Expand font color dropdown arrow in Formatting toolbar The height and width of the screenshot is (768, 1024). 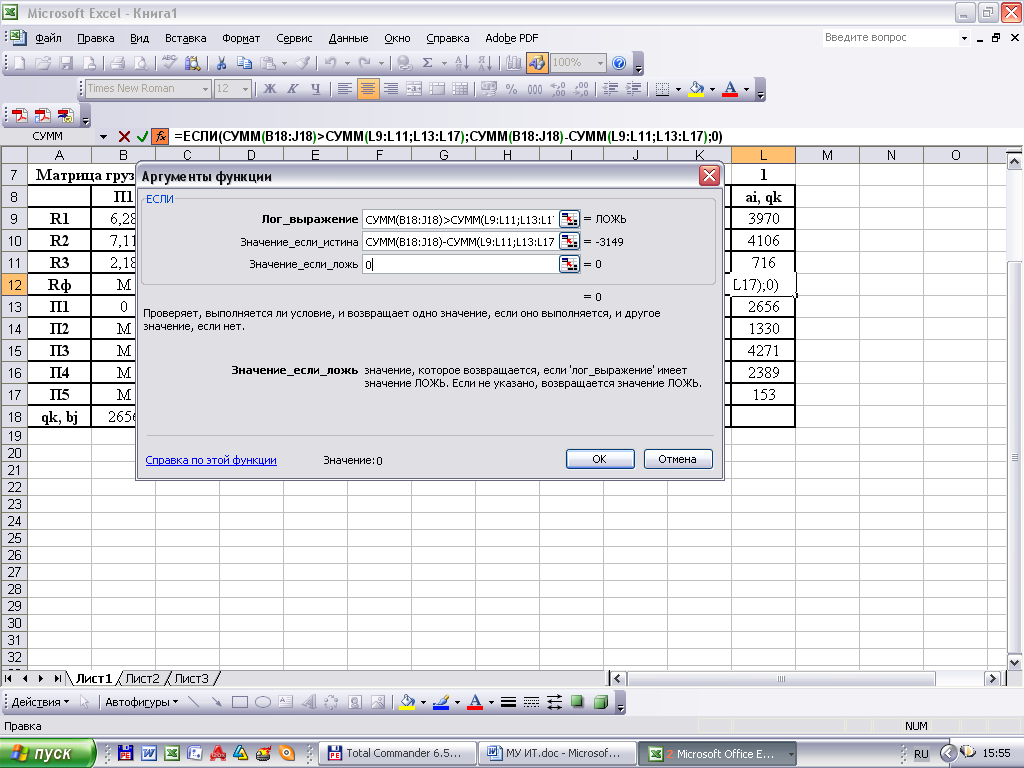[746, 89]
